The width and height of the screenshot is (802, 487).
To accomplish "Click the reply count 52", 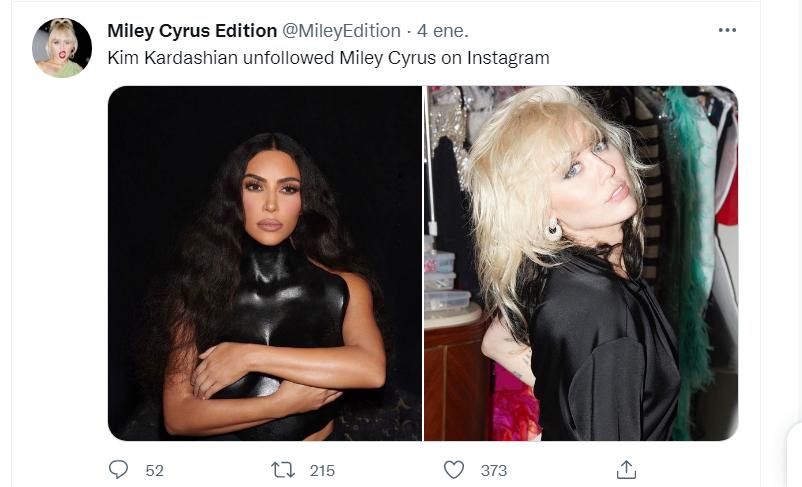I will 154,470.
